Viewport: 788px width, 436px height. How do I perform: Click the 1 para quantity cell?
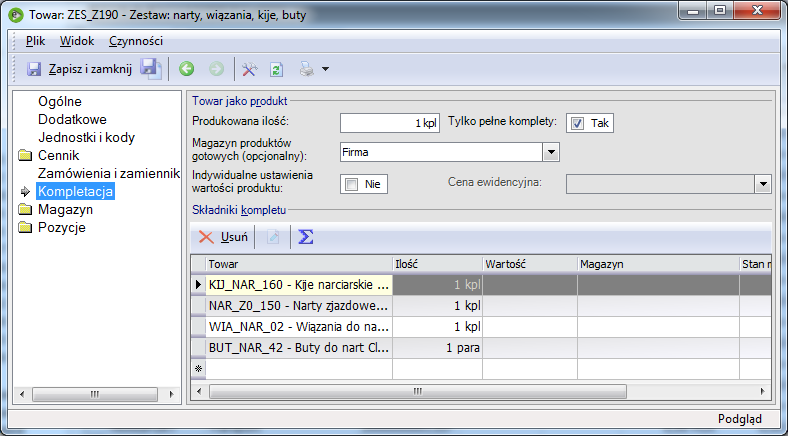[437, 348]
